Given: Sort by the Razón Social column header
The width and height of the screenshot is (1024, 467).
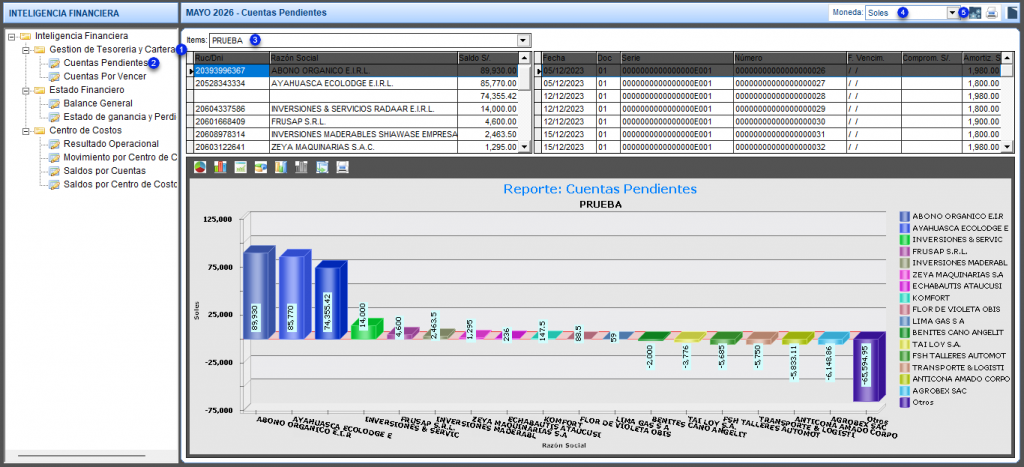Looking at the screenshot, I should pos(363,58).
